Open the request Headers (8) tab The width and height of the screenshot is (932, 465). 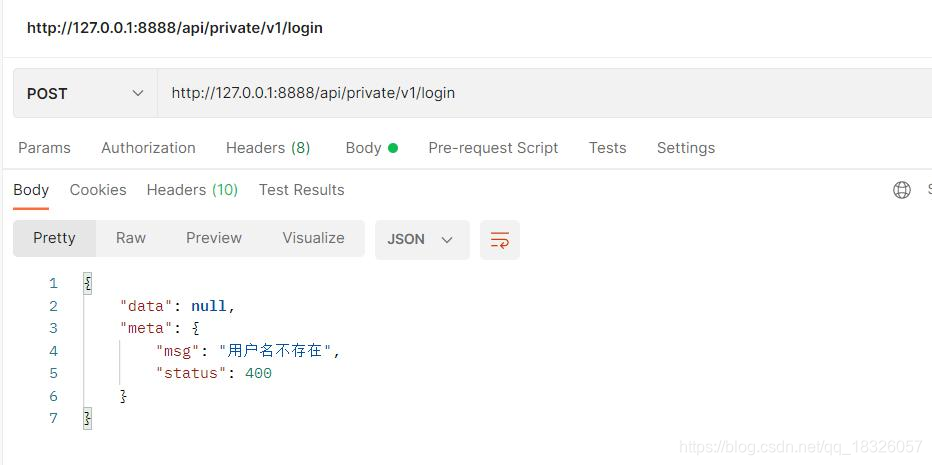tap(268, 148)
